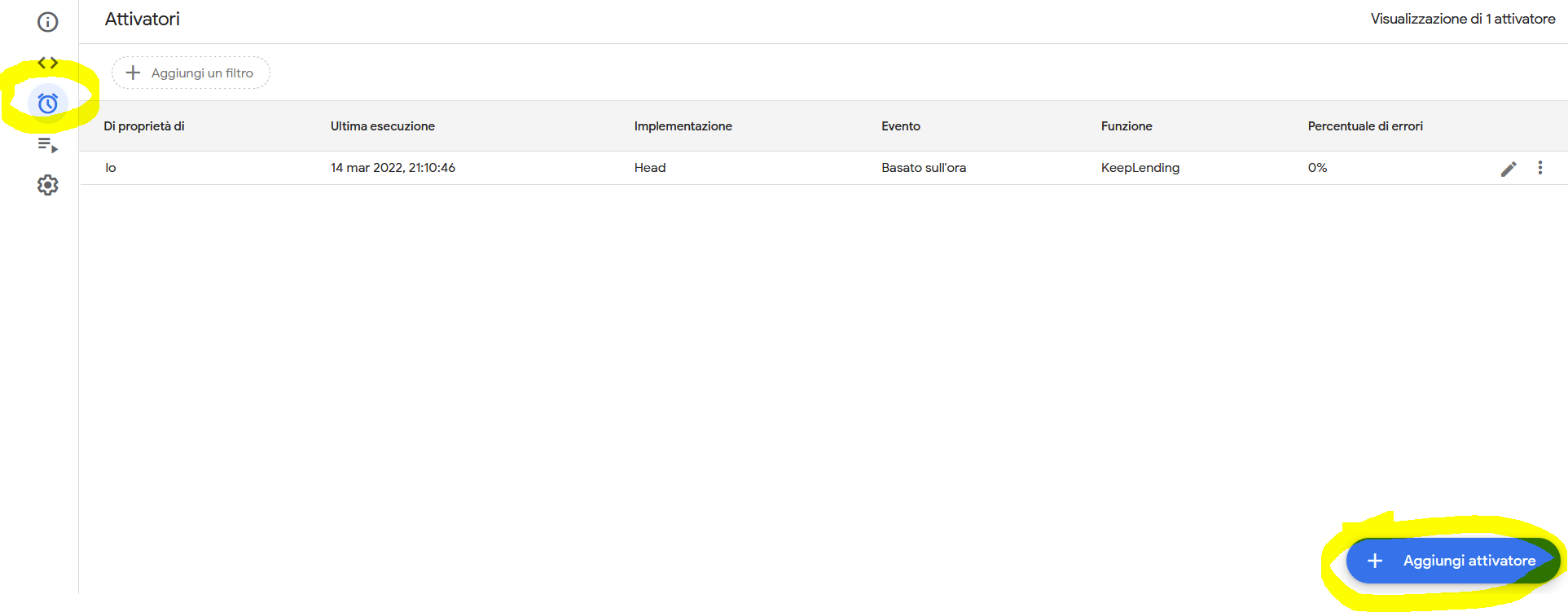Image resolution: width=1568 pixels, height=612 pixels.
Task: Select the owner cell Io
Action: coord(111,168)
